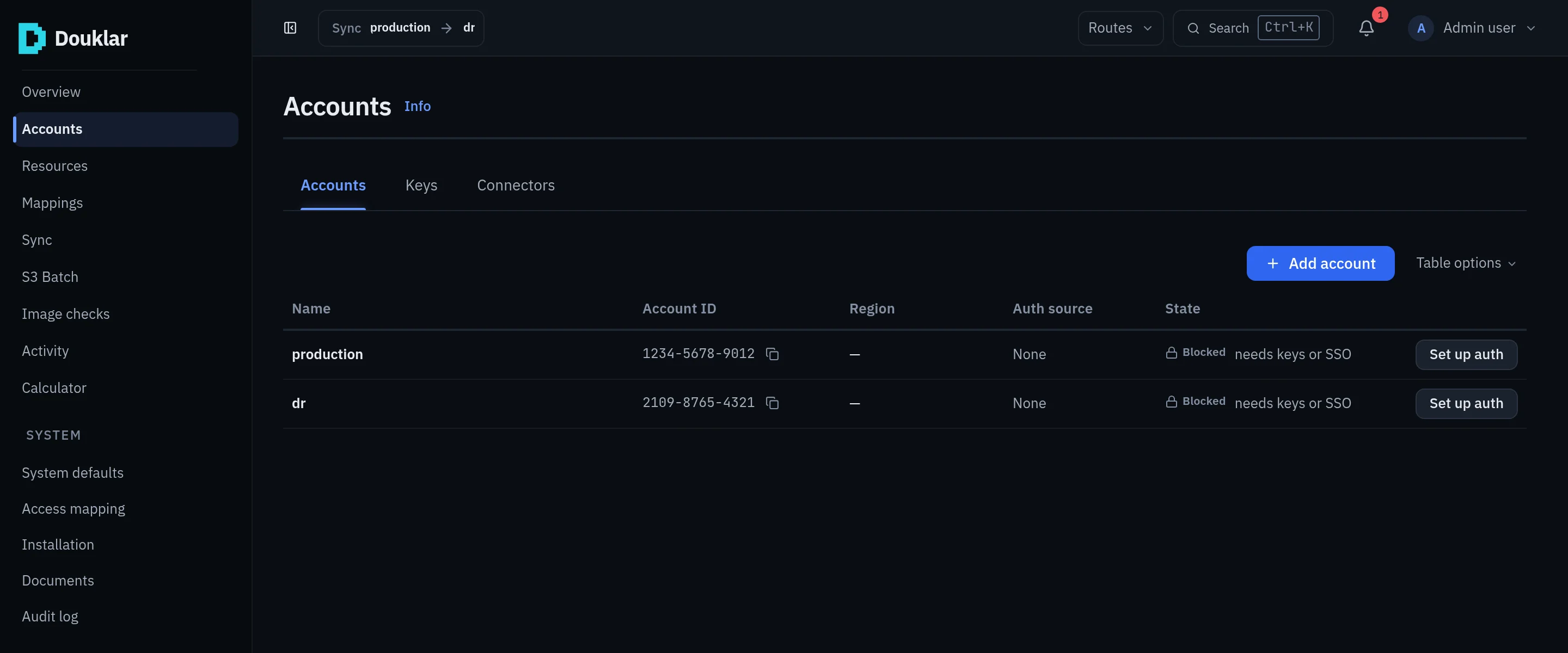Image resolution: width=1568 pixels, height=653 pixels.
Task: Open the Sync production to dr selector
Action: click(x=401, y=28)
